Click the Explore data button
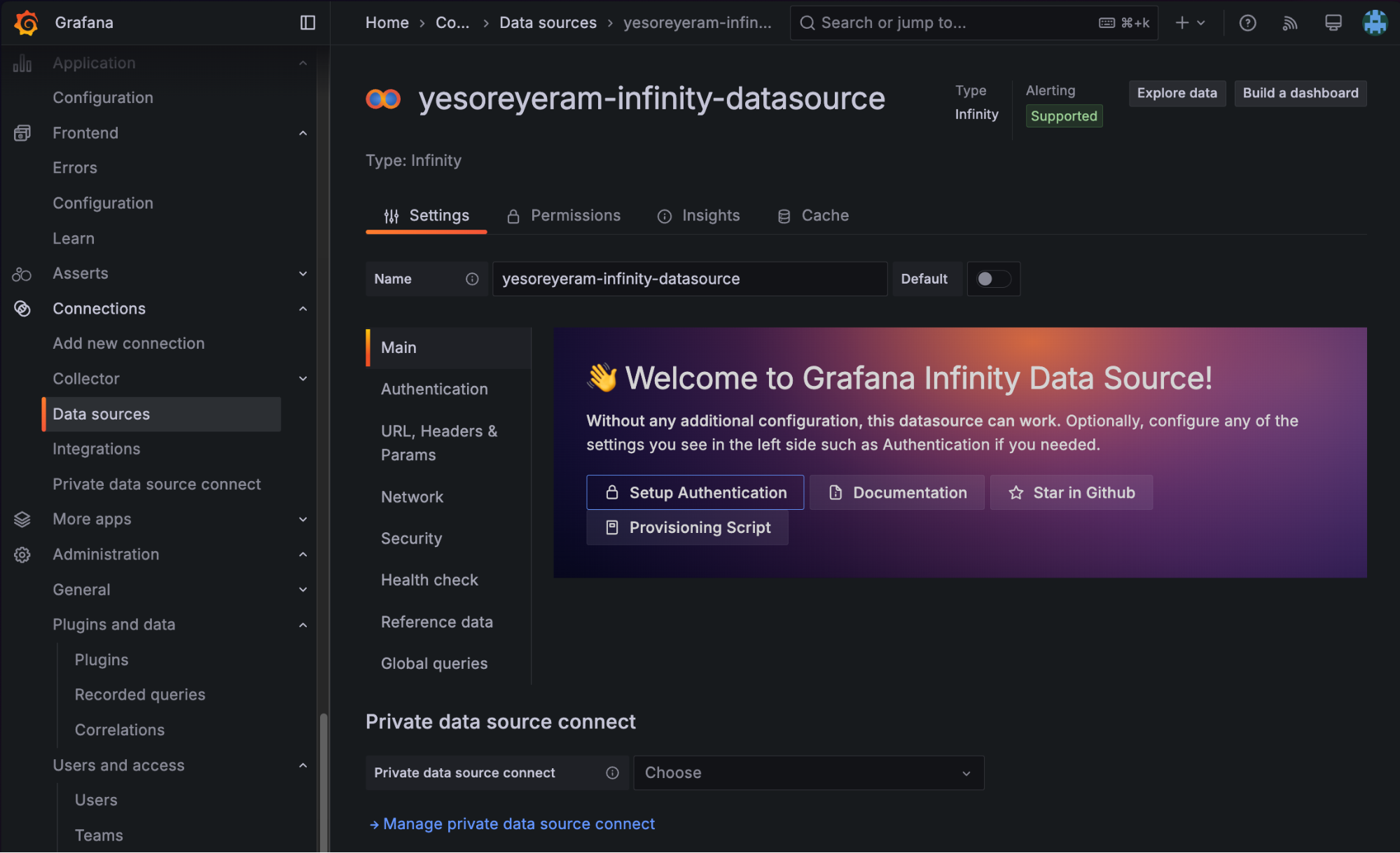Viewport: 1400px width, 853px height. point(1177,92)
